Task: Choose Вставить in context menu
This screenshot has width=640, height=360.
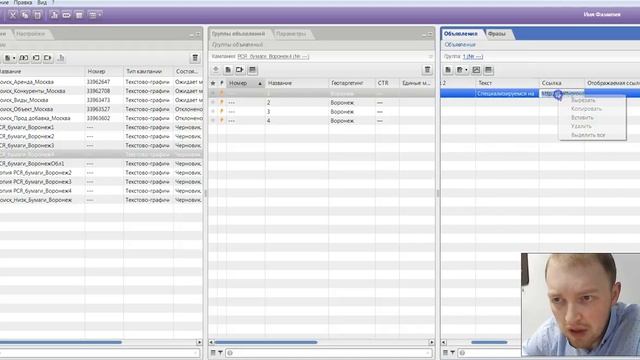Action: click(x=582, y=118)
